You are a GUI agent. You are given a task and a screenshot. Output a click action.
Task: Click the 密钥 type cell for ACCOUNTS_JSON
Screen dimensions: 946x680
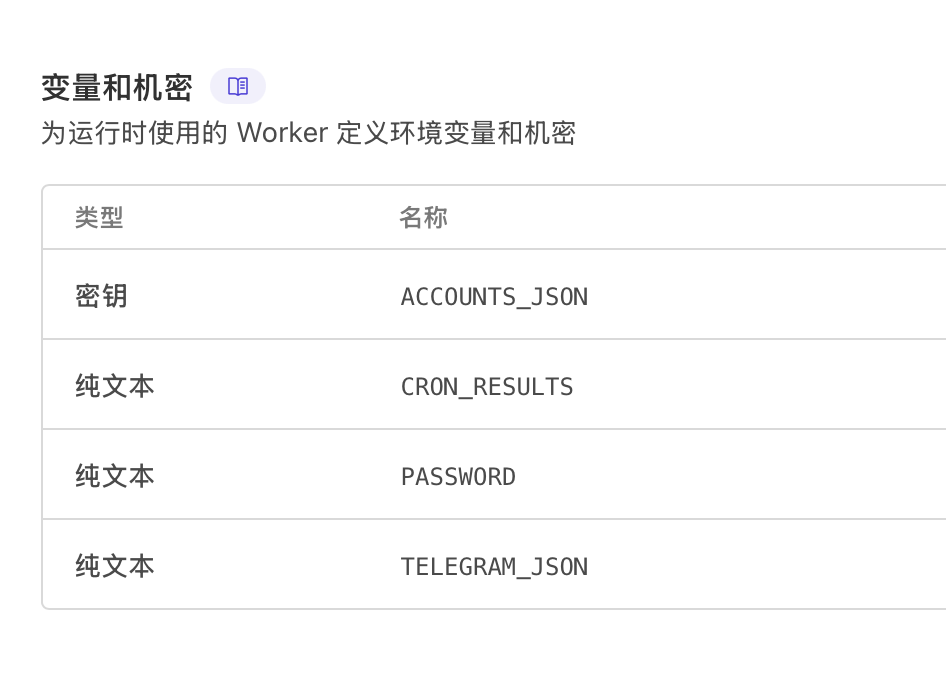pyautogui.click(x=101, y=296)
